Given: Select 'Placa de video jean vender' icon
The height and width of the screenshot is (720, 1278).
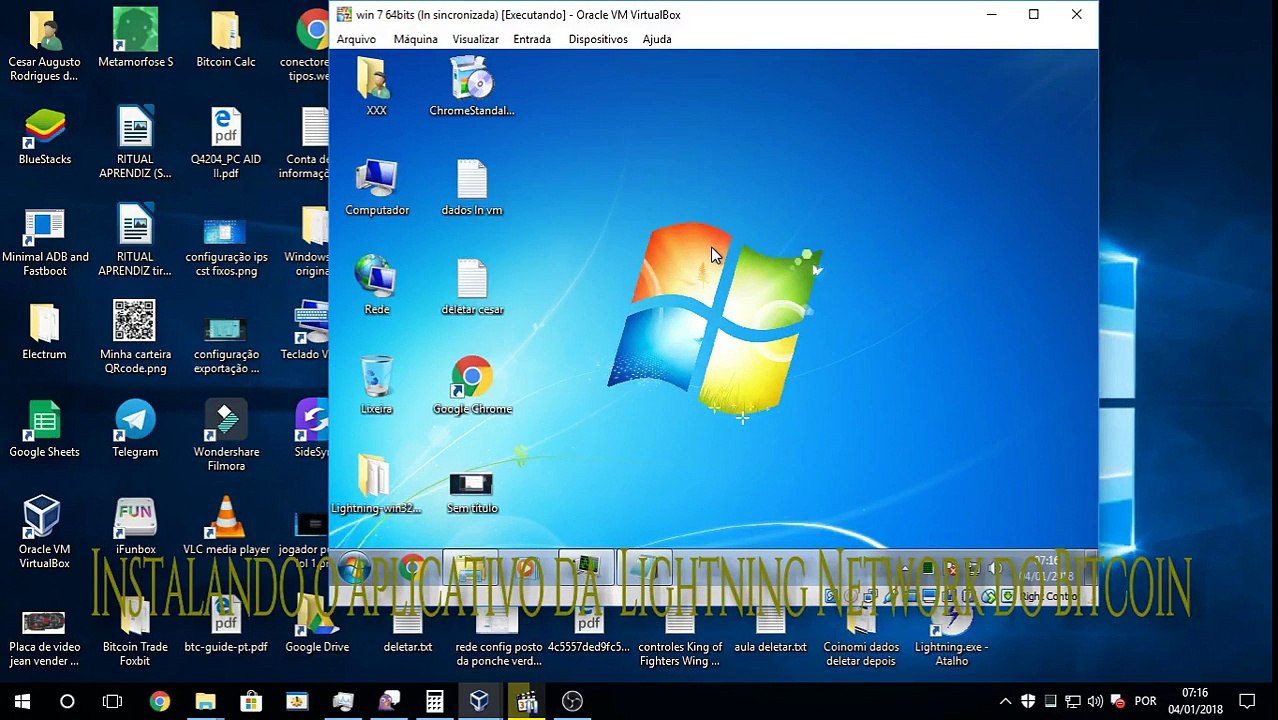Looking at the screenshot, I should coord(44,638).
